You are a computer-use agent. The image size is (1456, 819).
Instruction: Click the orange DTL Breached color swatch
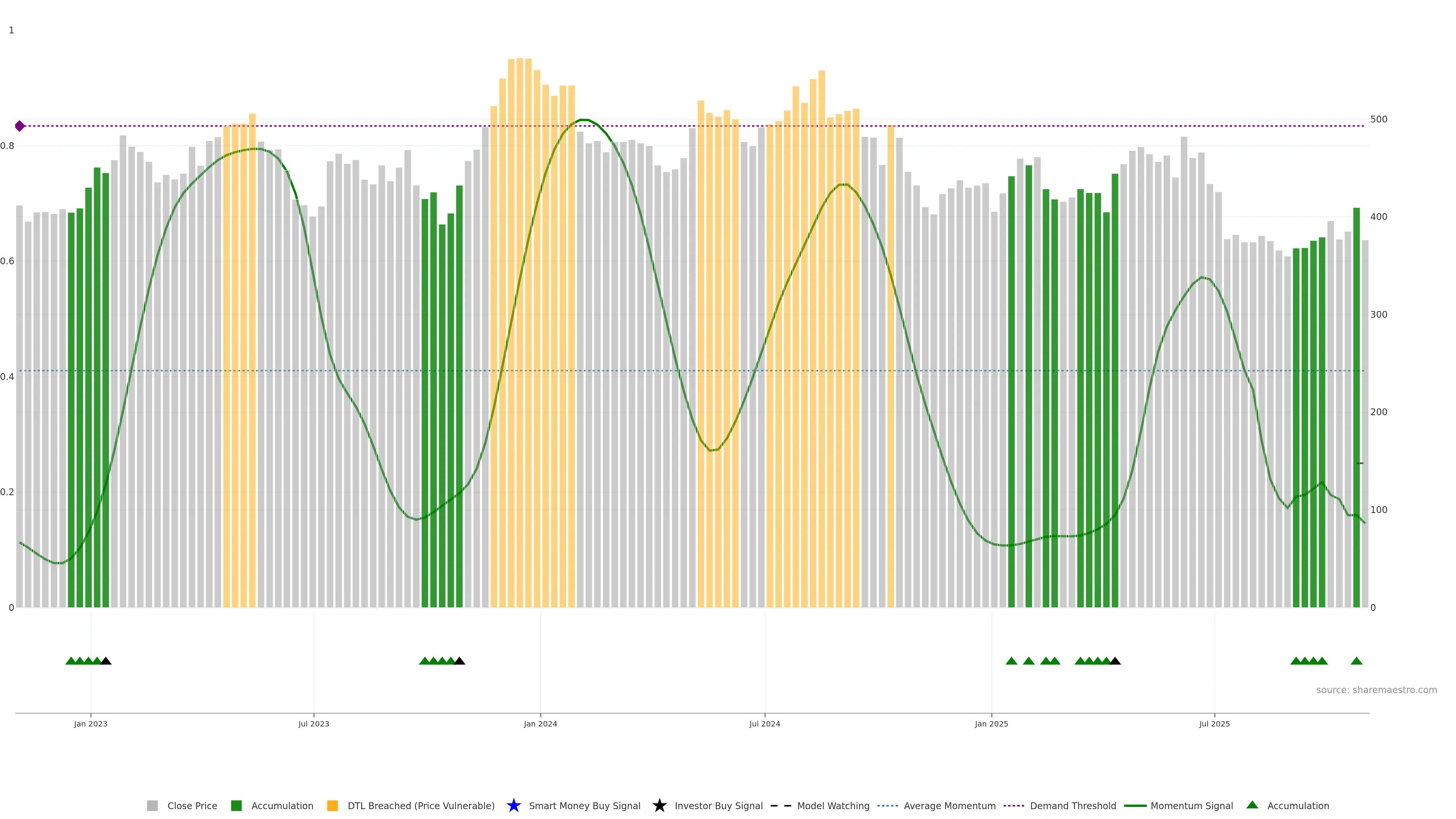[333, 806]
